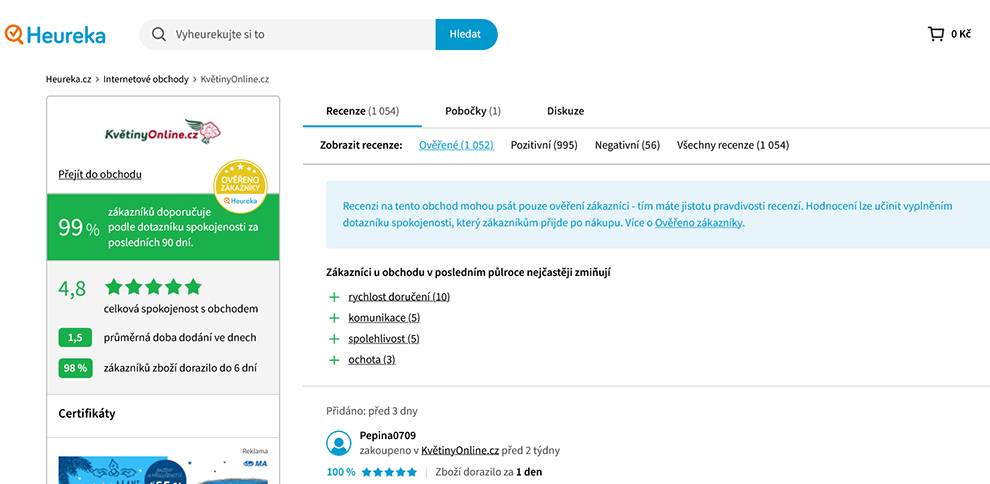
Task: Click the plus icon beside komunikace
Action: click(x=334, y=317)
